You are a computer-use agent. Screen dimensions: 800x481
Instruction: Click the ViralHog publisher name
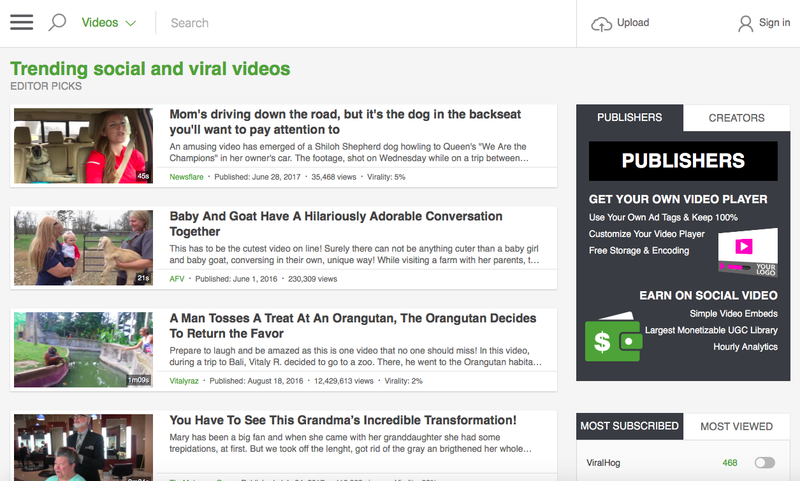click(603, 463)
